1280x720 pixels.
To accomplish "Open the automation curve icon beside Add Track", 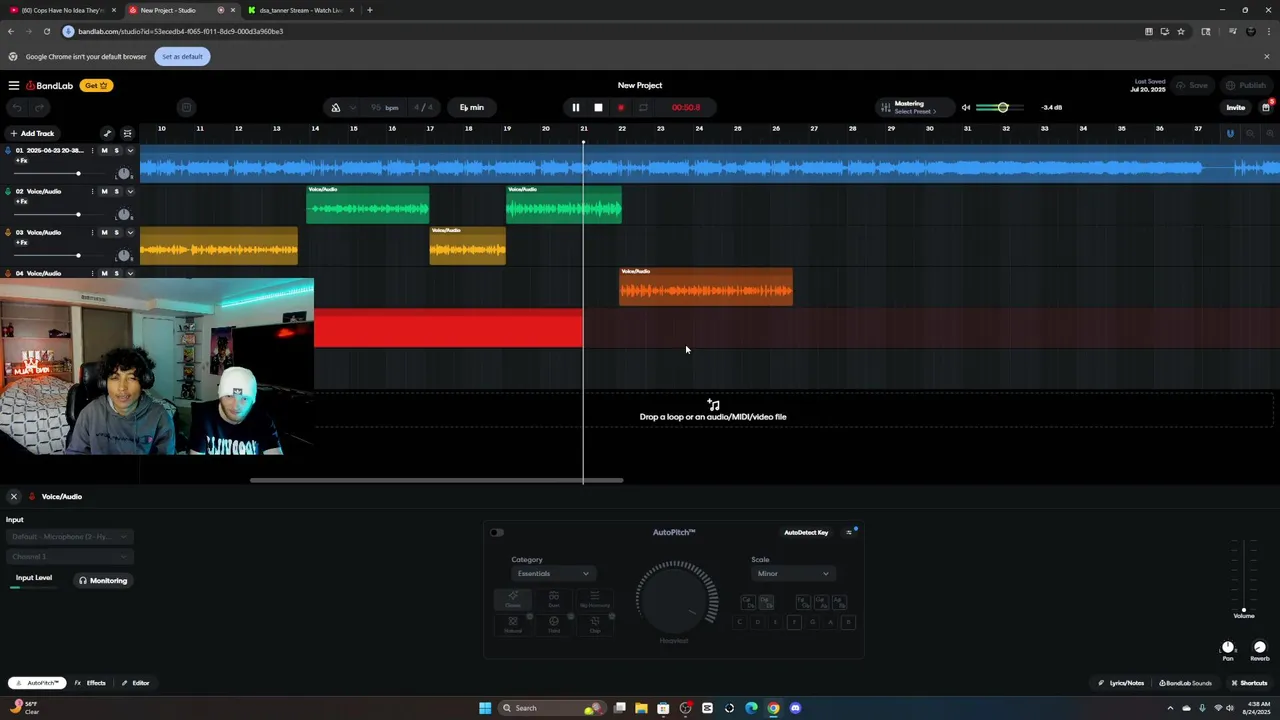I will [107, 134].
